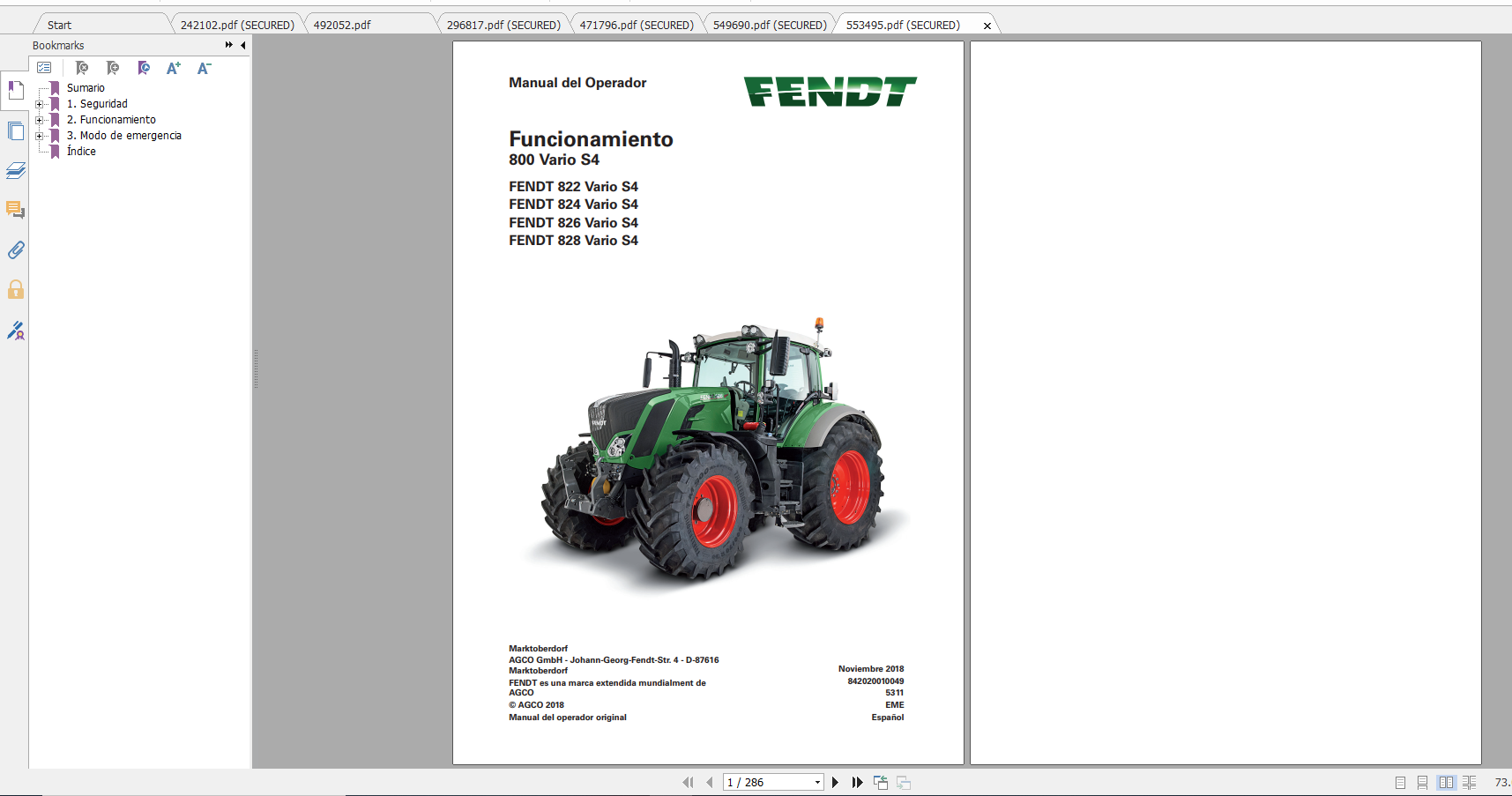Viewport: 1512px width, 796px height.
Task: Click the set bookmark destination icon
Action: (x=144, y=68)
